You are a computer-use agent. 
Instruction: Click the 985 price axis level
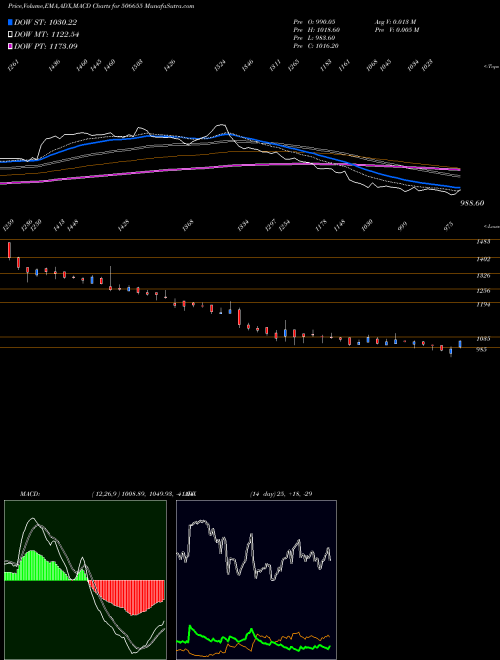click(482, 349)
